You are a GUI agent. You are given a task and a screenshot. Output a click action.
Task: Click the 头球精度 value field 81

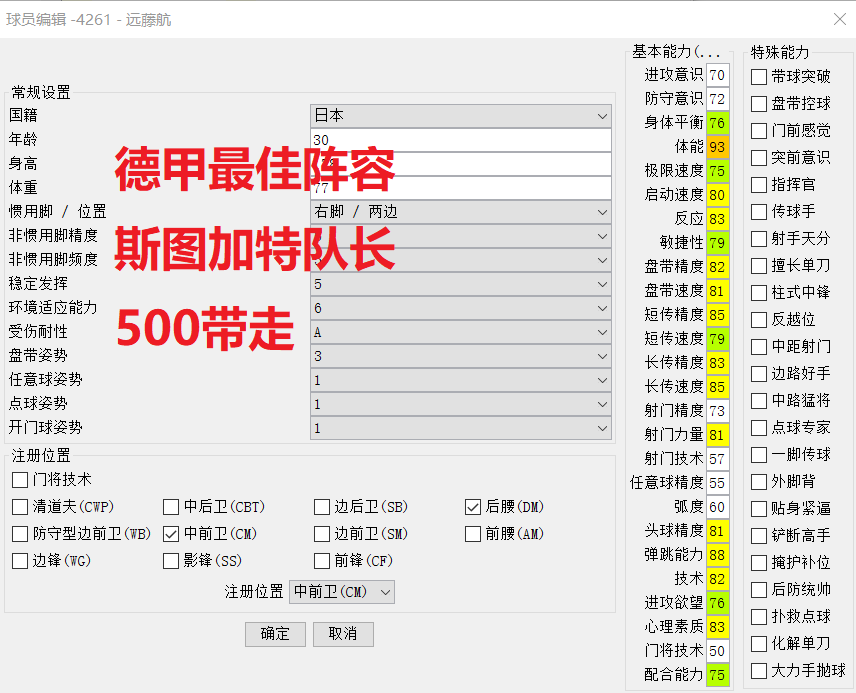click(x=717, y=531)
